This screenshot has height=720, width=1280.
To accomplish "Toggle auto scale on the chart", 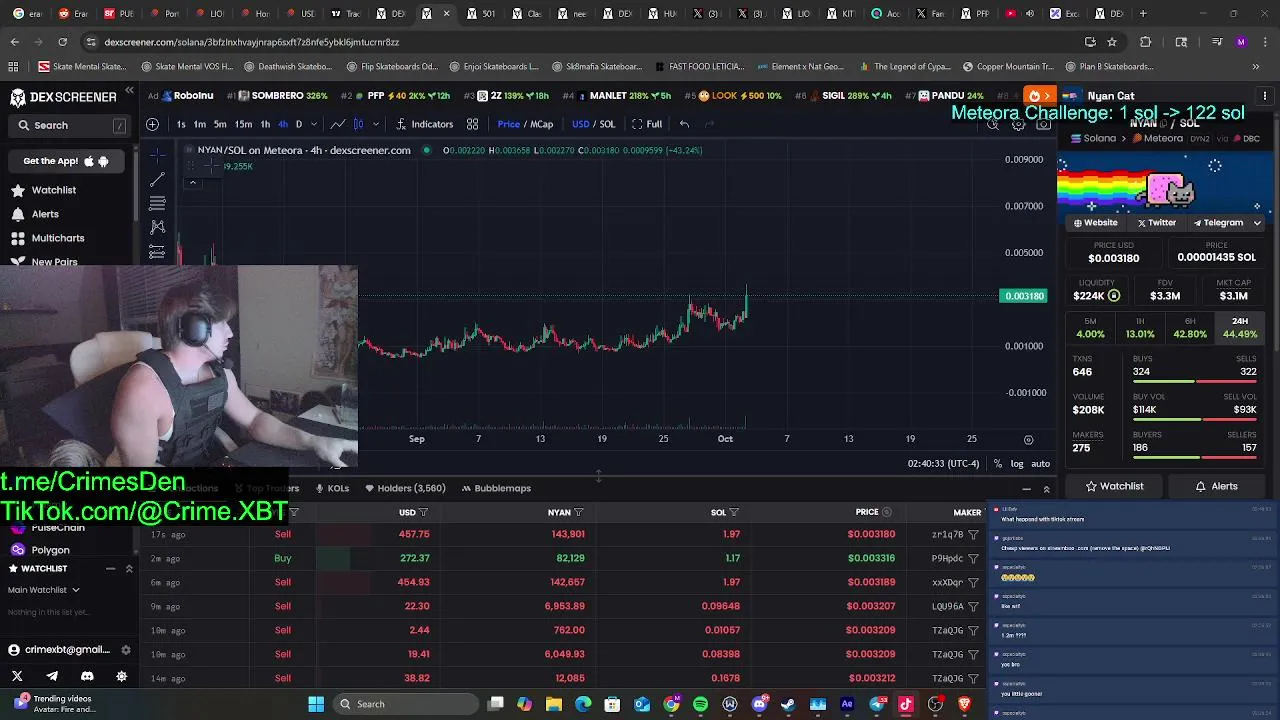I will pos(1041,464).
